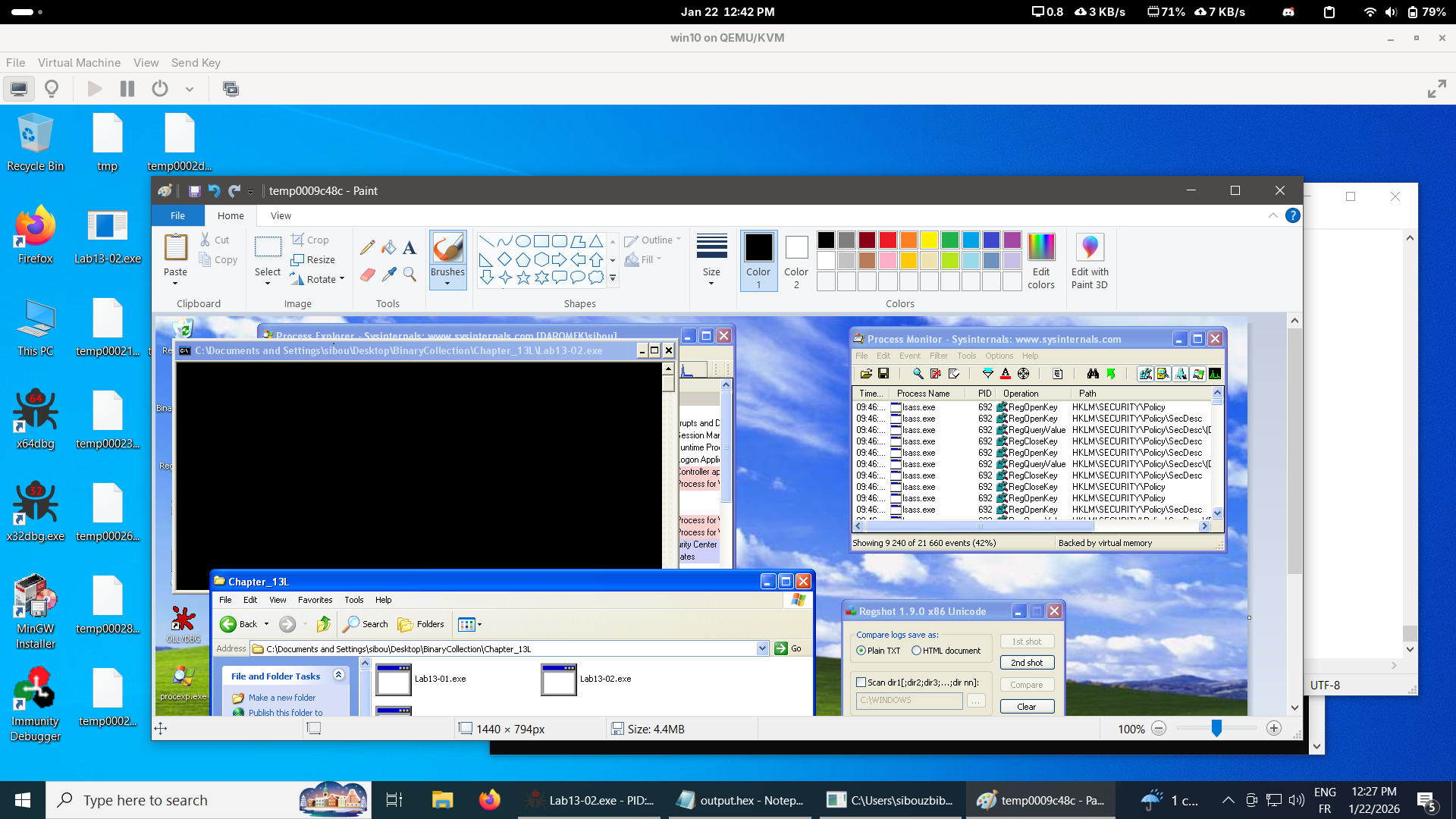Screen dimensions: 1456x819
Task: Toggle the virtual machine Pause button
Action: [127, 89]
